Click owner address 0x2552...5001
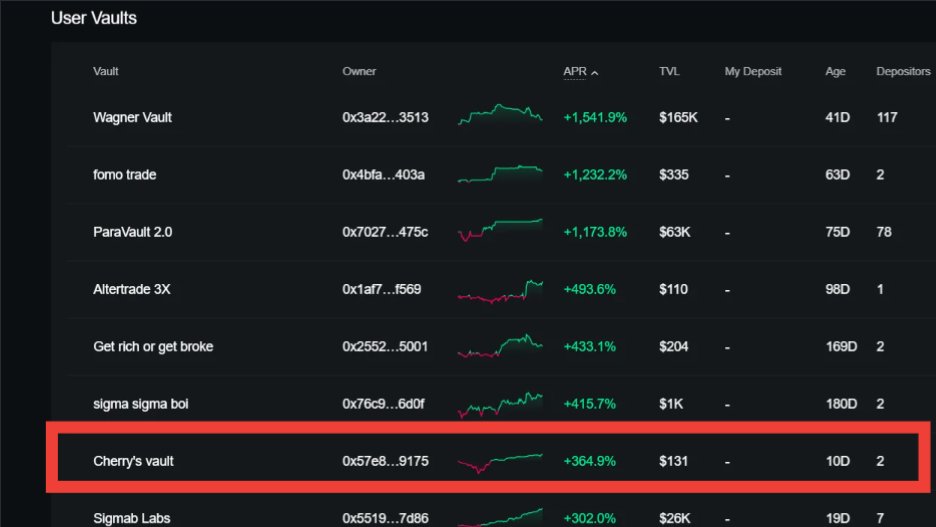 [x=385, y=347]
